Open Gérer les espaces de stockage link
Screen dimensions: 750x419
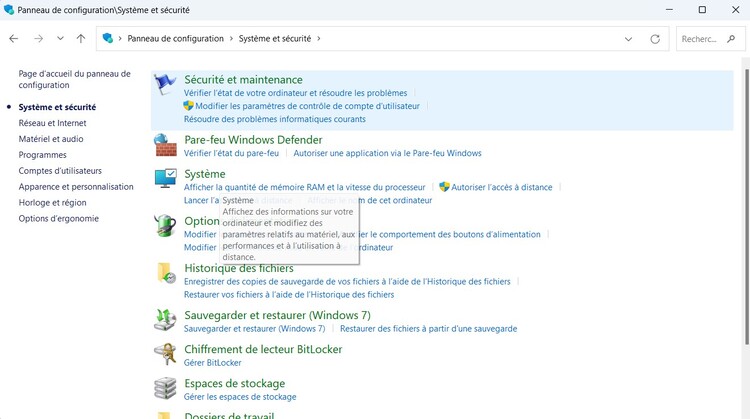[x=240, y=397]
